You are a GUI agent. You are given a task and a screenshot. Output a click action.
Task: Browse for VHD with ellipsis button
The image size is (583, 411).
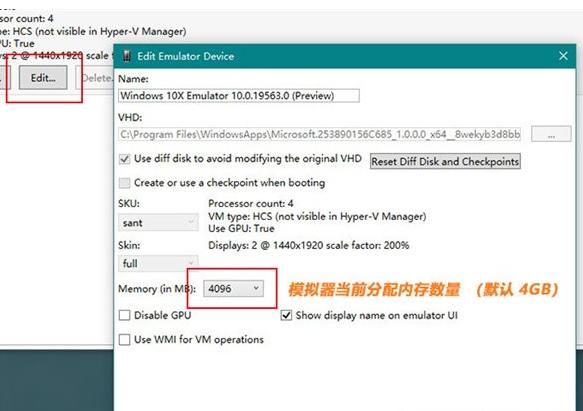pyautogui.click(x=551, y=134)
